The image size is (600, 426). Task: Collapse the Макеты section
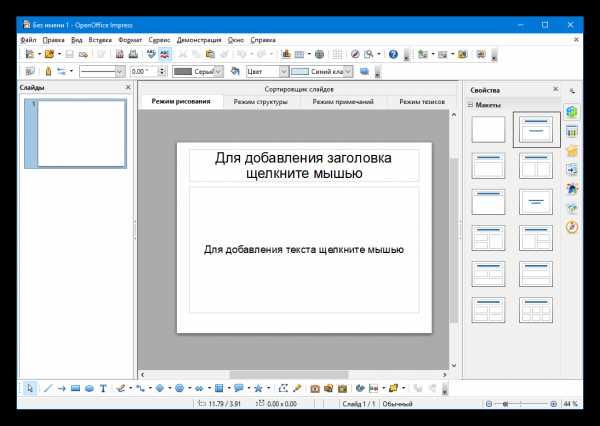pos(470,104)
